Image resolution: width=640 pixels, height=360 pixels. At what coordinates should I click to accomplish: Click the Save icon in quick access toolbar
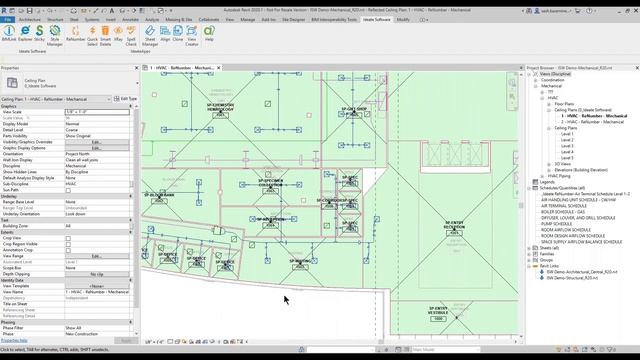(29, 11)
